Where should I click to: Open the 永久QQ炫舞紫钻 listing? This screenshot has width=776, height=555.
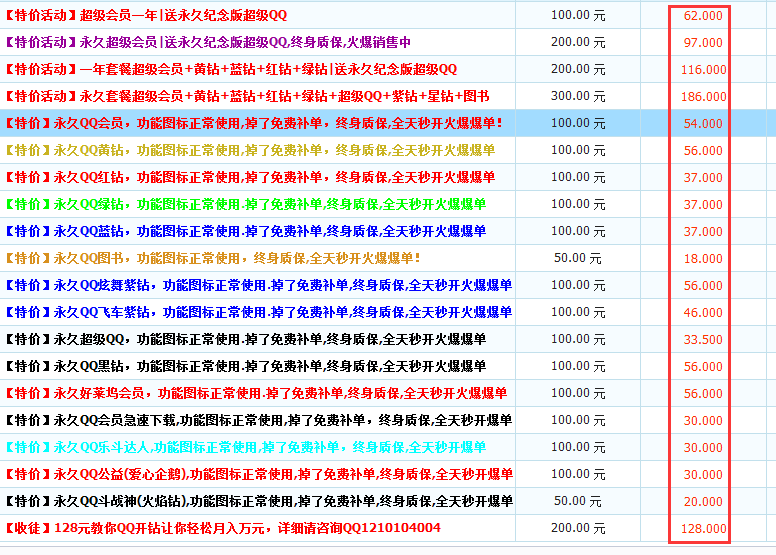(259, 285)
